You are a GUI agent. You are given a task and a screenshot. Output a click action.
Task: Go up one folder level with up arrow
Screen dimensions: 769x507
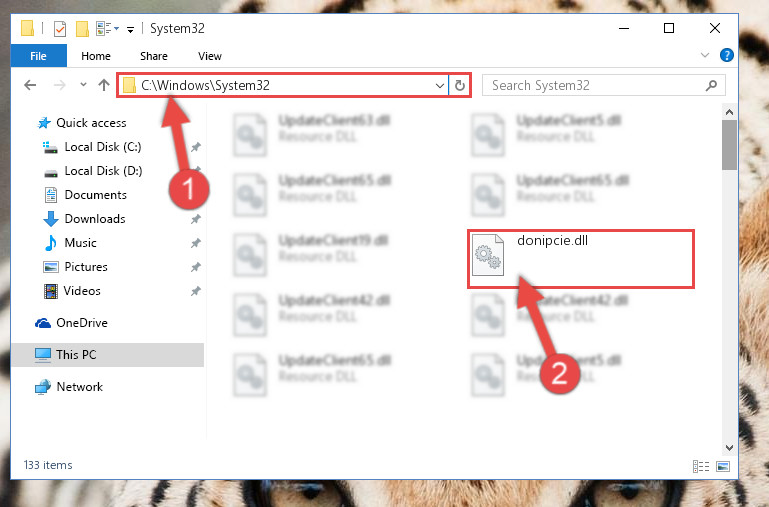click(x=103, y=85)
